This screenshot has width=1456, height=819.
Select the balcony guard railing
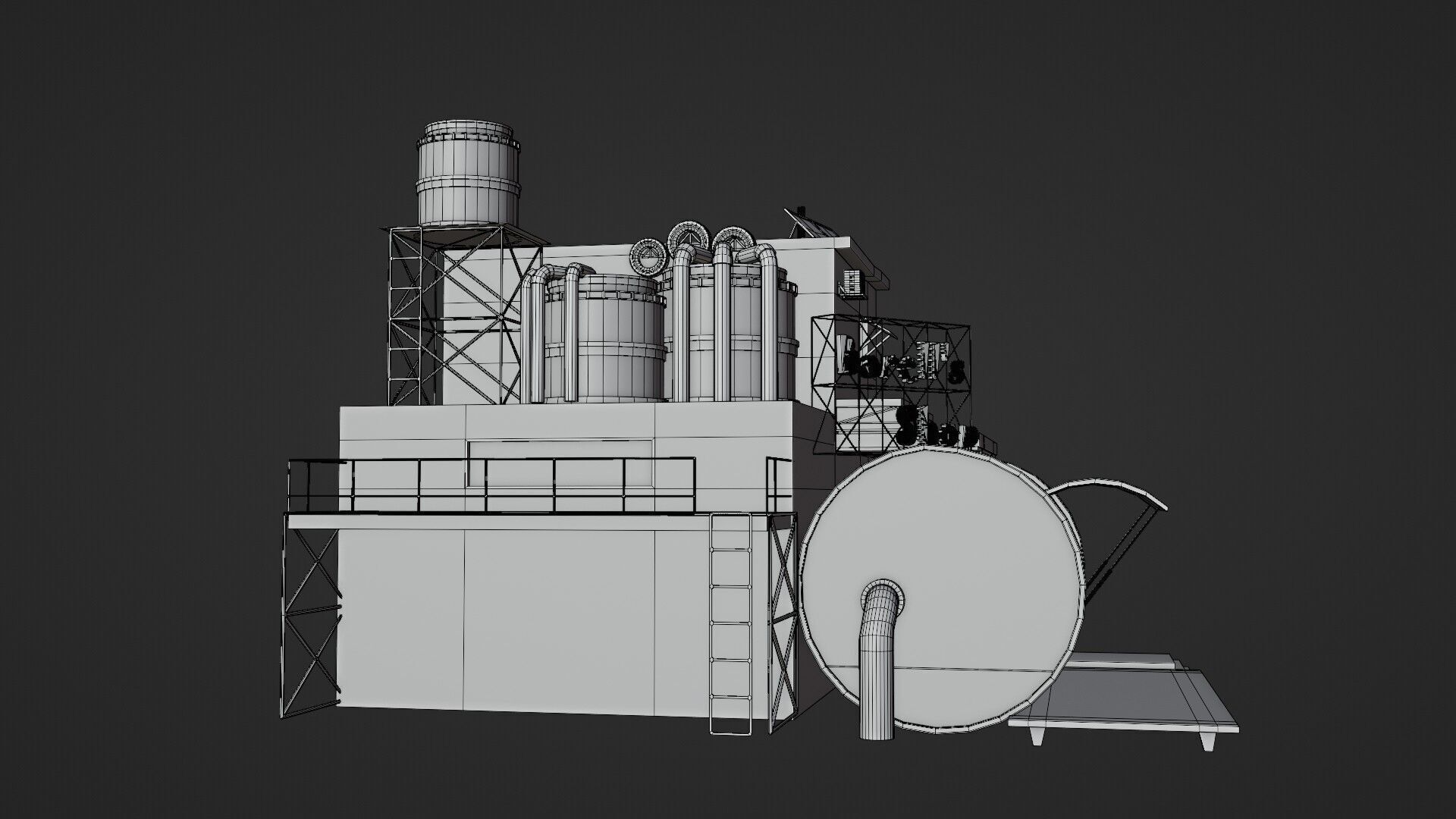[x=491, y=485]
